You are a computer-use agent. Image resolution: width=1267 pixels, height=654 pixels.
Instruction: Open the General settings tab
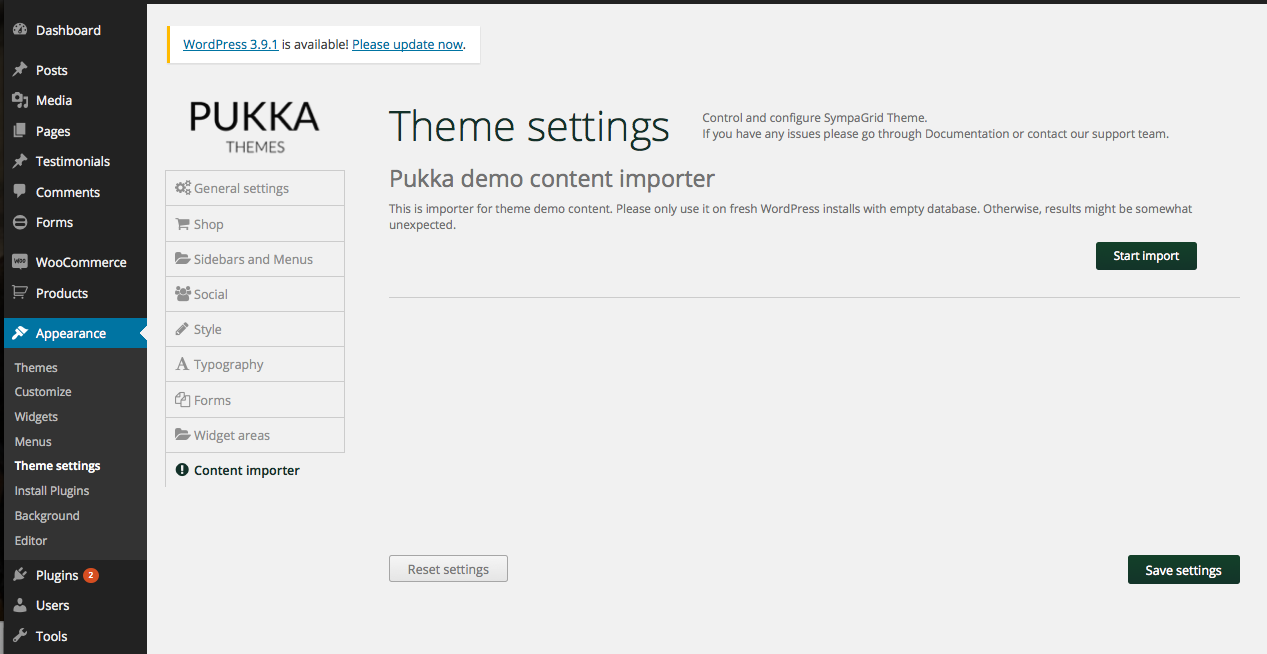255,188
